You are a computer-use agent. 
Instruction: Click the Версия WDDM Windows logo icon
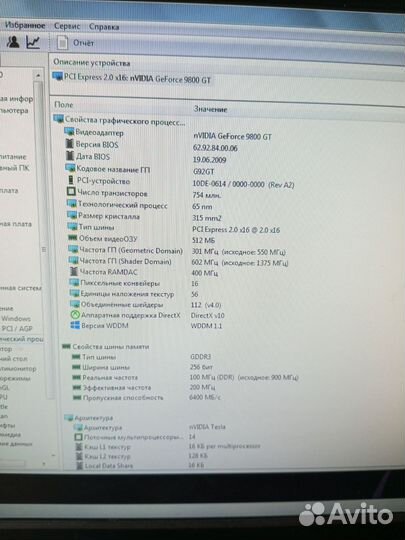click(75, 325)
